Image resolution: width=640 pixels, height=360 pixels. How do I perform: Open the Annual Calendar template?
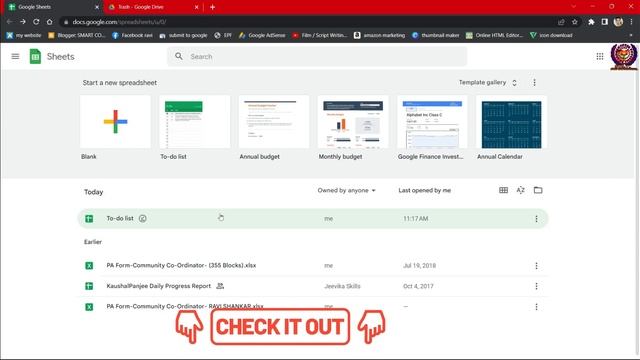click(x=511, y=122)
